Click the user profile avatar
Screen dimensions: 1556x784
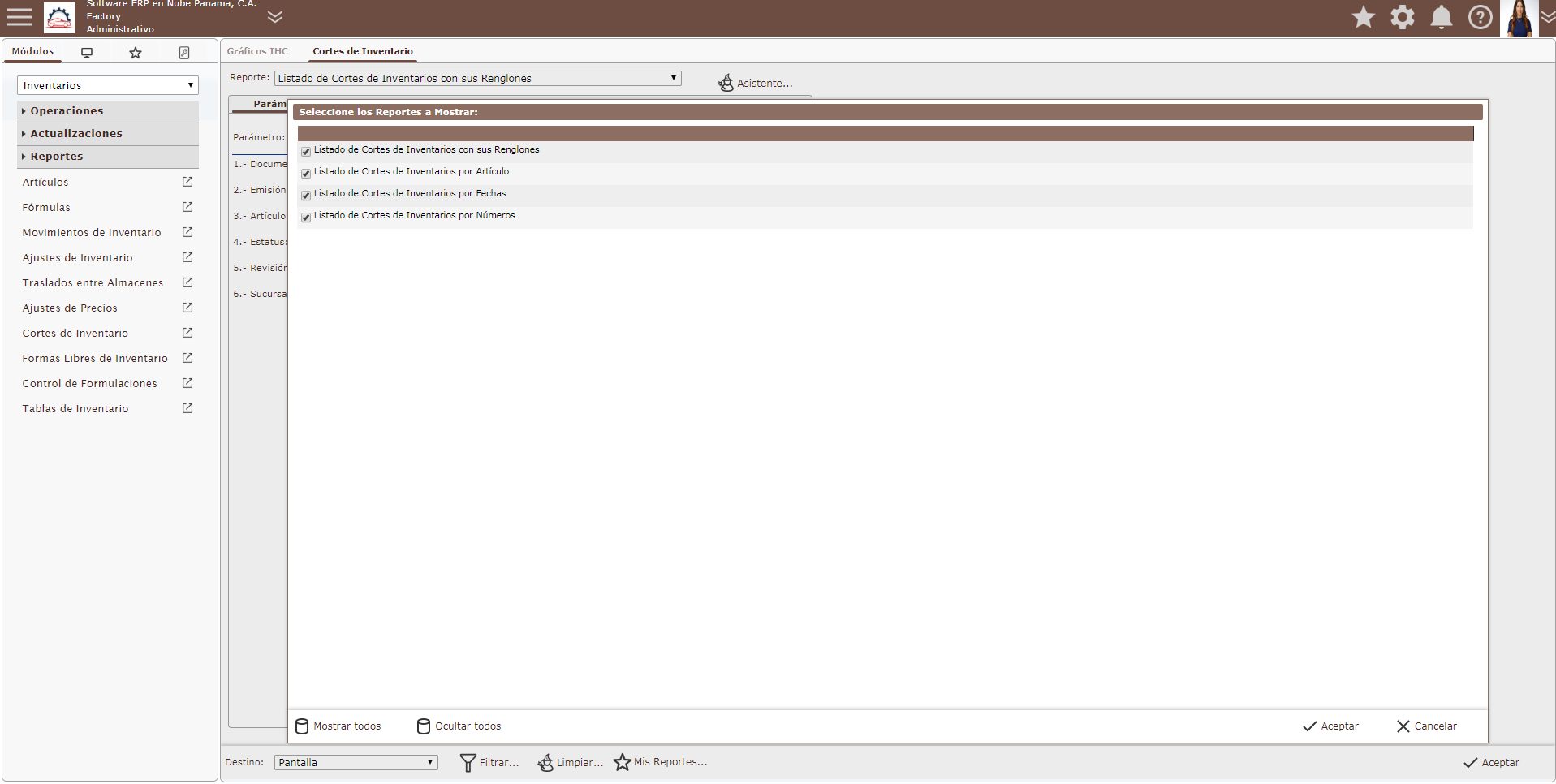click(x=1519, y=18)
